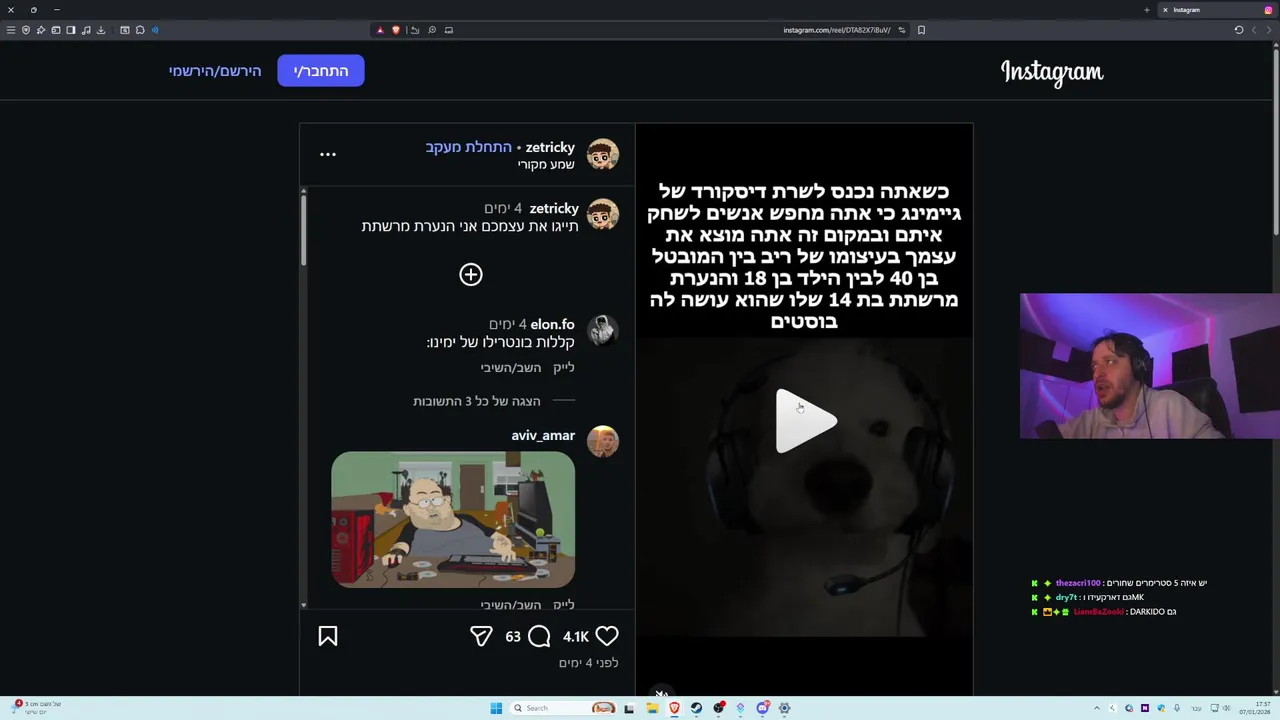Open Steam from the taskbar

tap(696, 708)
